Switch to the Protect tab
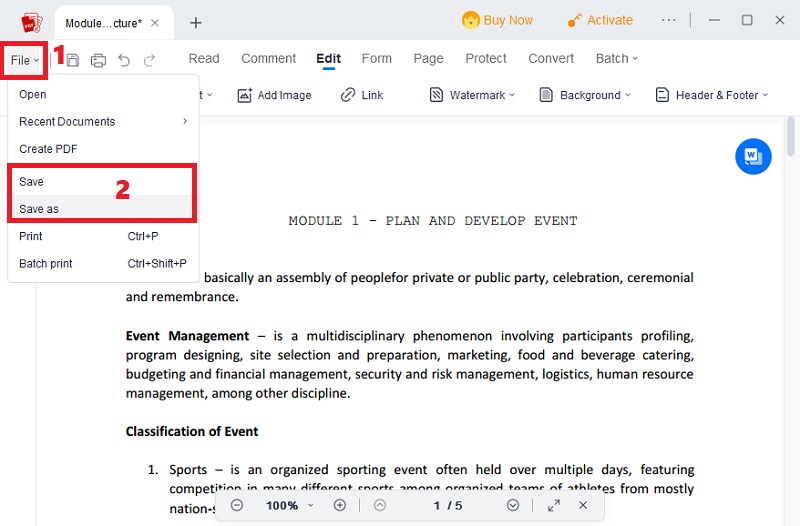The height and width of the screenshot is (526, 800). pos(486,58)
